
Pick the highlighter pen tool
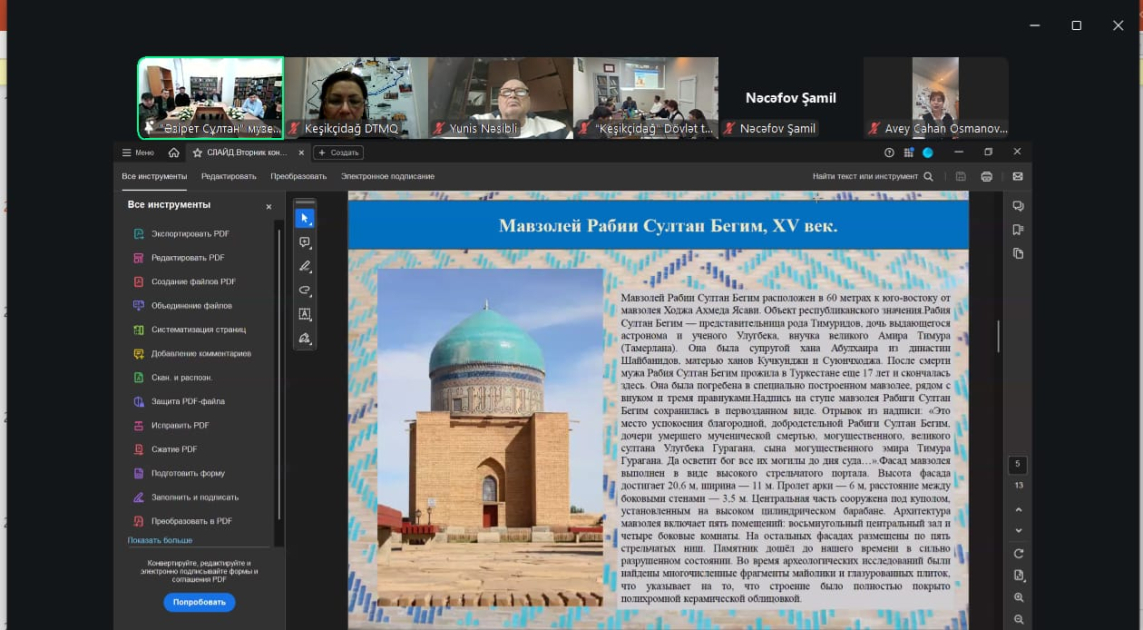click(305, 266)
